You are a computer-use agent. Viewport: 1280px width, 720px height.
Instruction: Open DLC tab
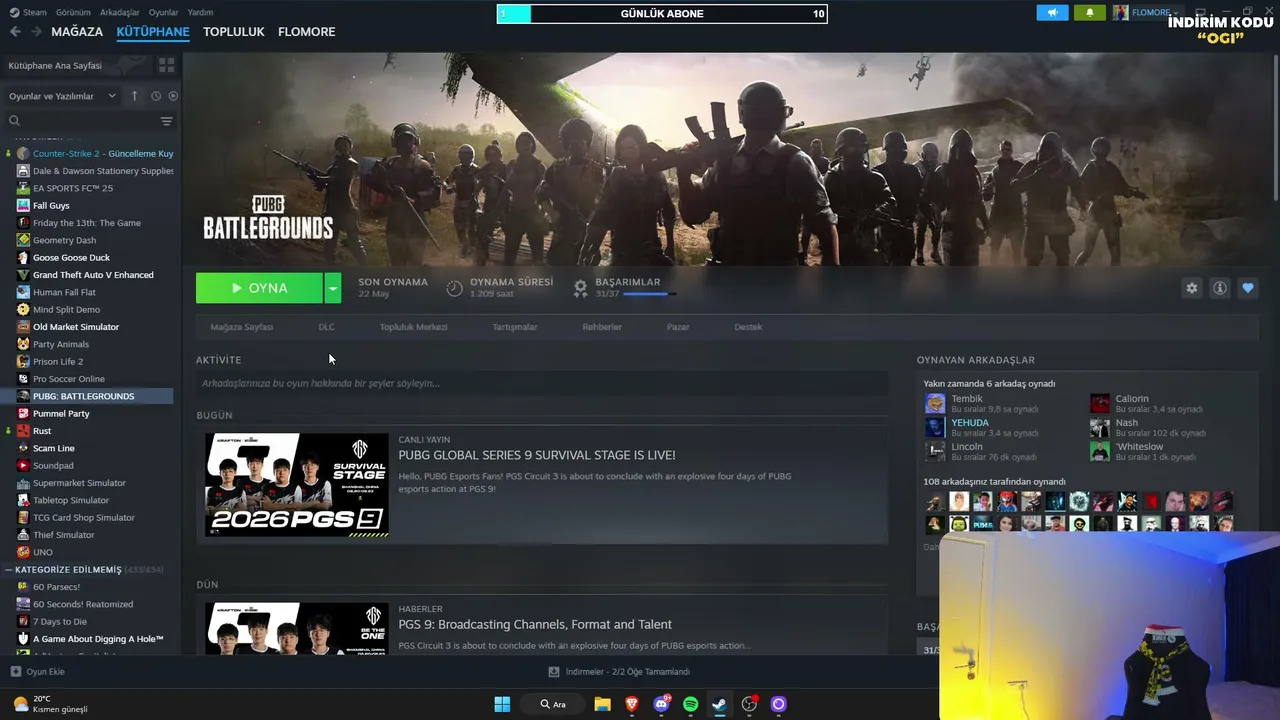coord(326,327)
